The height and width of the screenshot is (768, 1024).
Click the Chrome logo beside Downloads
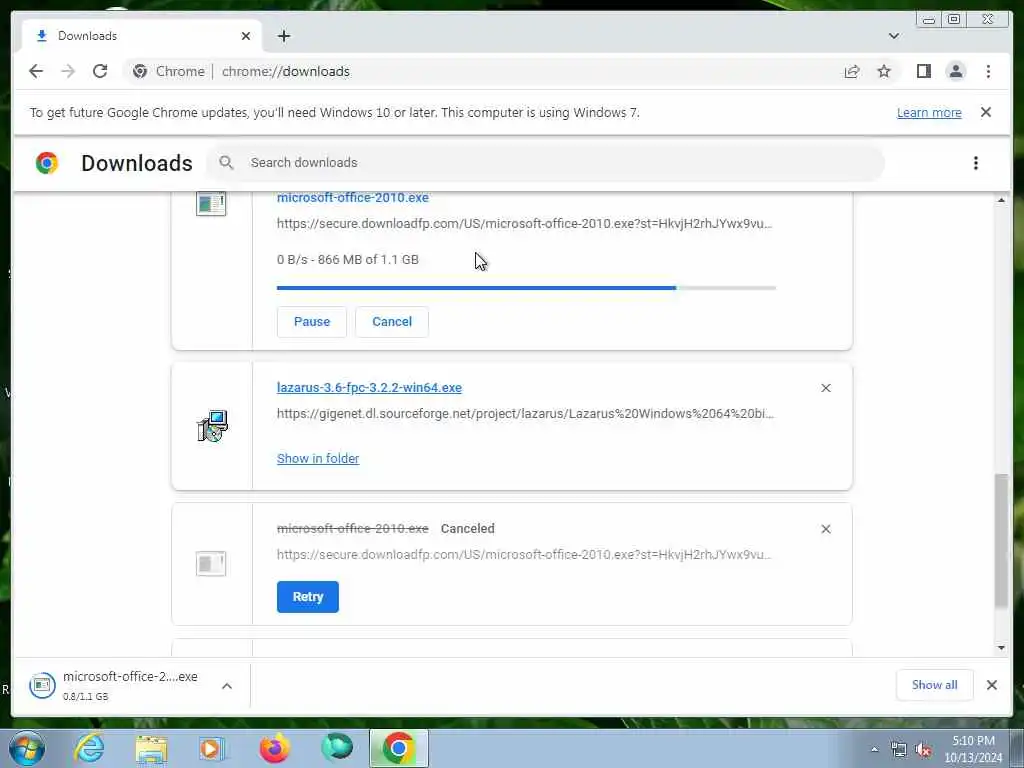[x=47, y=163]
